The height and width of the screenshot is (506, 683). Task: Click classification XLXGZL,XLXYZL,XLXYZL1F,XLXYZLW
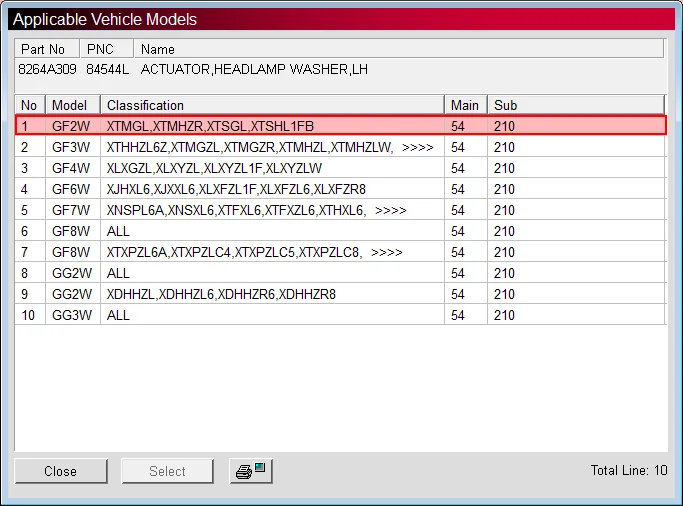click(214, 168)
